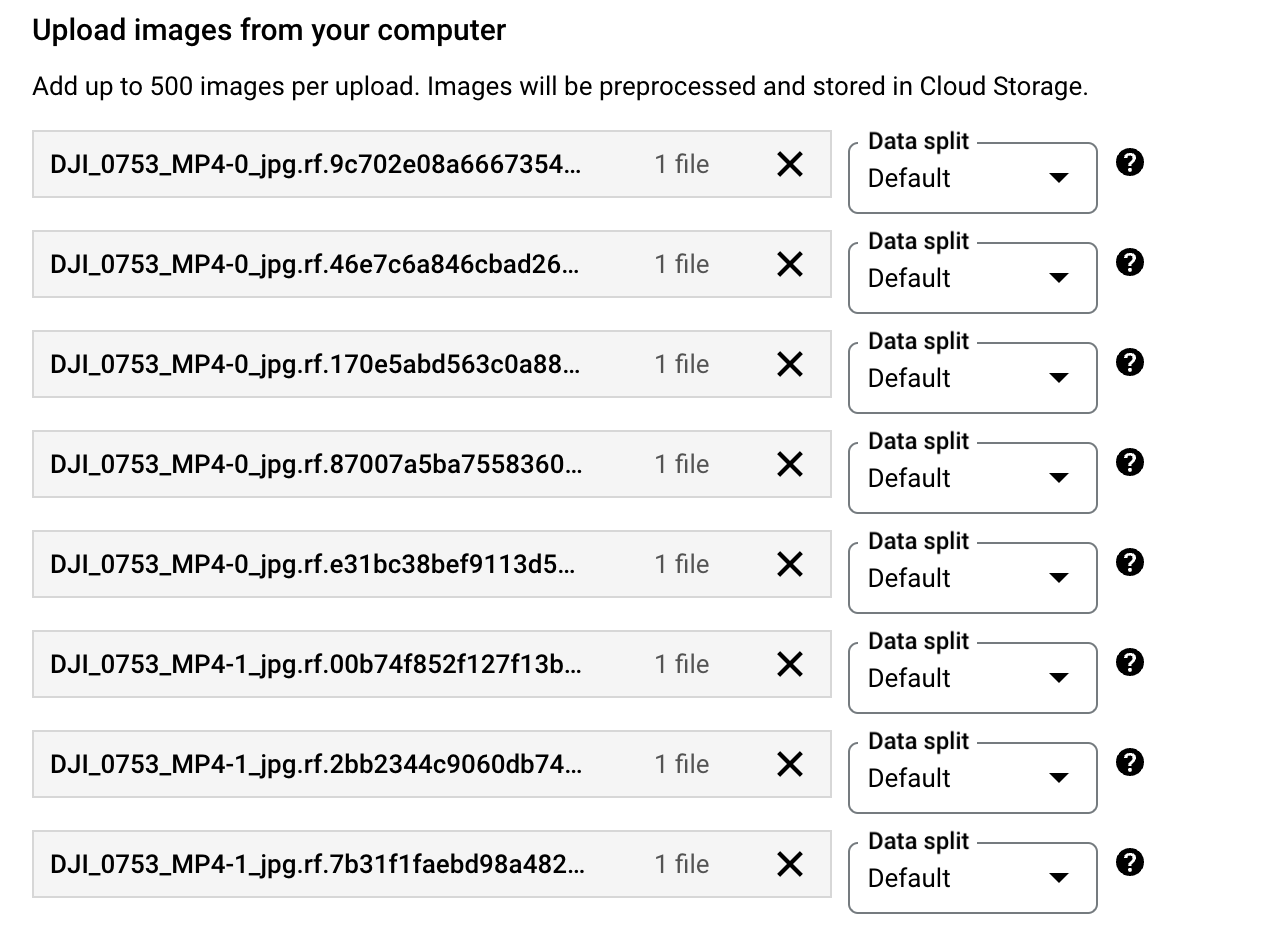Image resolution: width=1280 pixels, height=930 pixels.
Task: Click help icon beside 00b74f852f127f13b data split
Action: pyautogui.click(x=1129, y=663)
